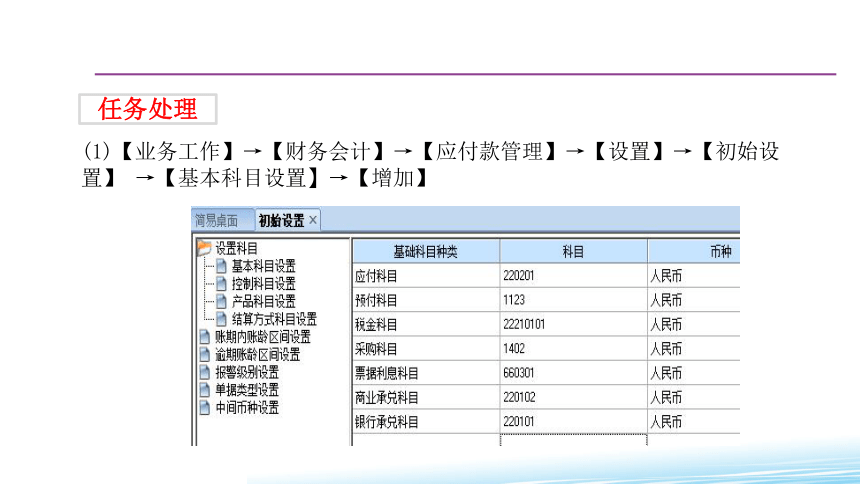Open 报警级别设置 in the tree
860x484 pixels.
point(247,372)
